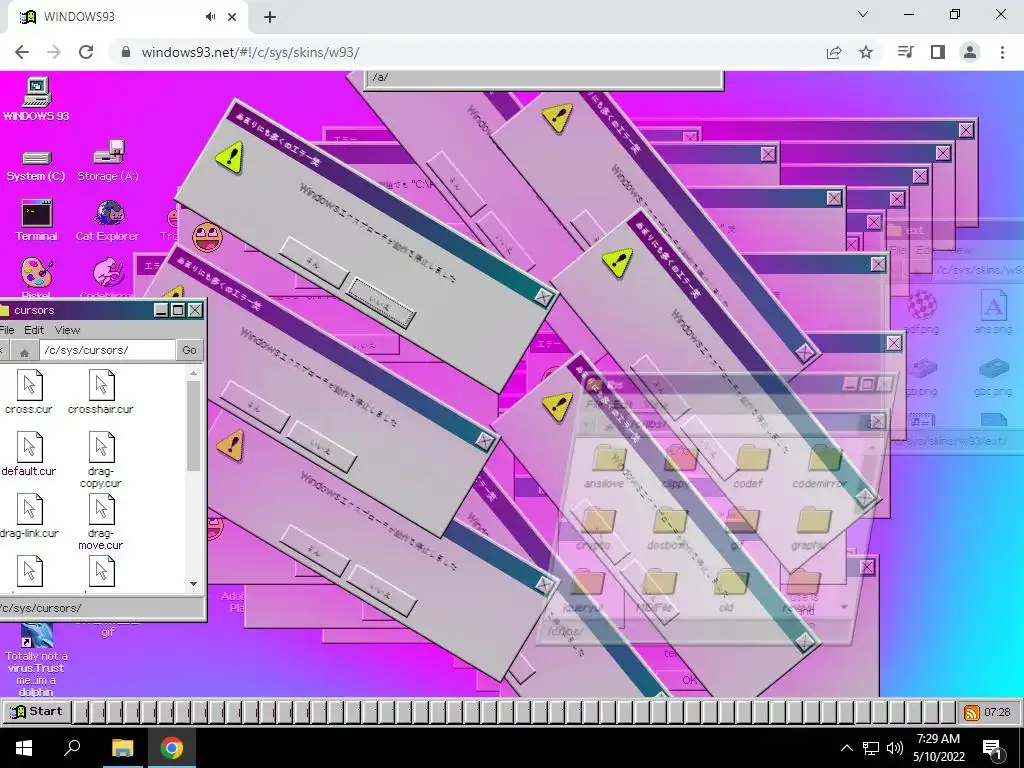Open the crypto folder in libs window

pos(595,529)
